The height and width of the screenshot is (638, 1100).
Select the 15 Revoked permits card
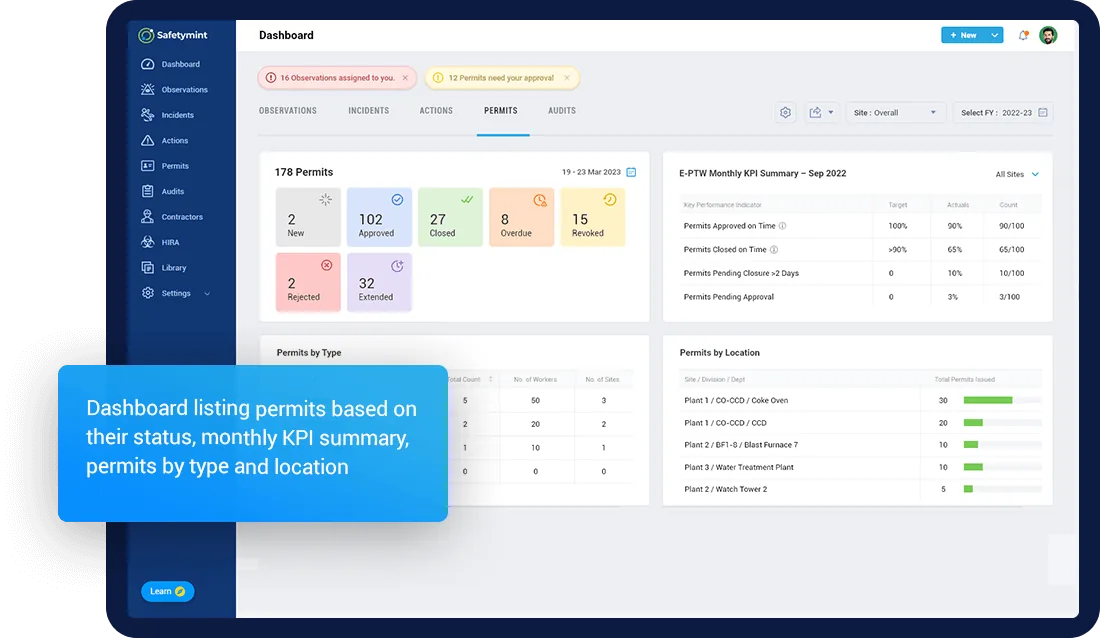click(x=593, y=217)
